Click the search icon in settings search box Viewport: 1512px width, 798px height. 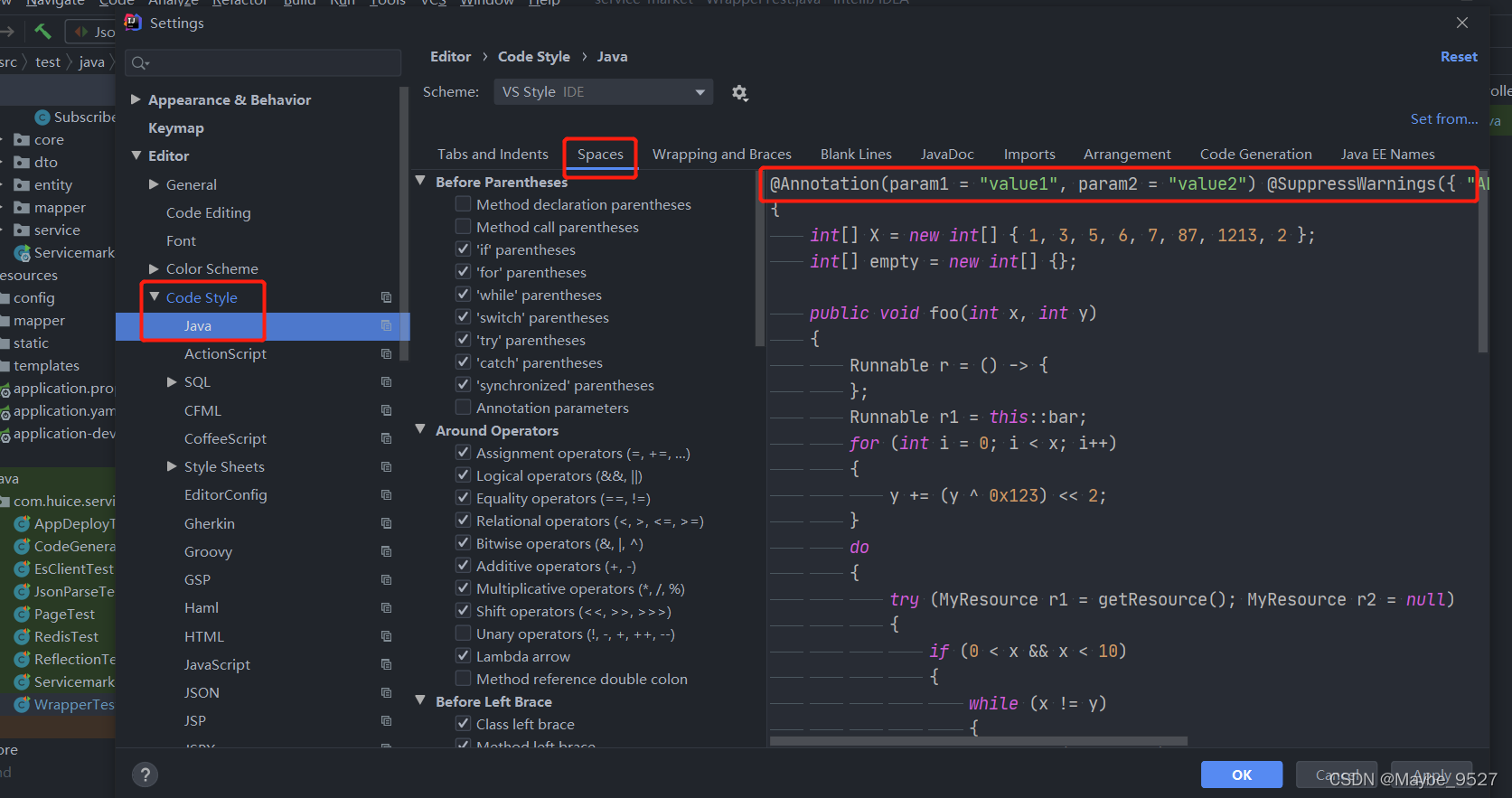pos(140,62)
